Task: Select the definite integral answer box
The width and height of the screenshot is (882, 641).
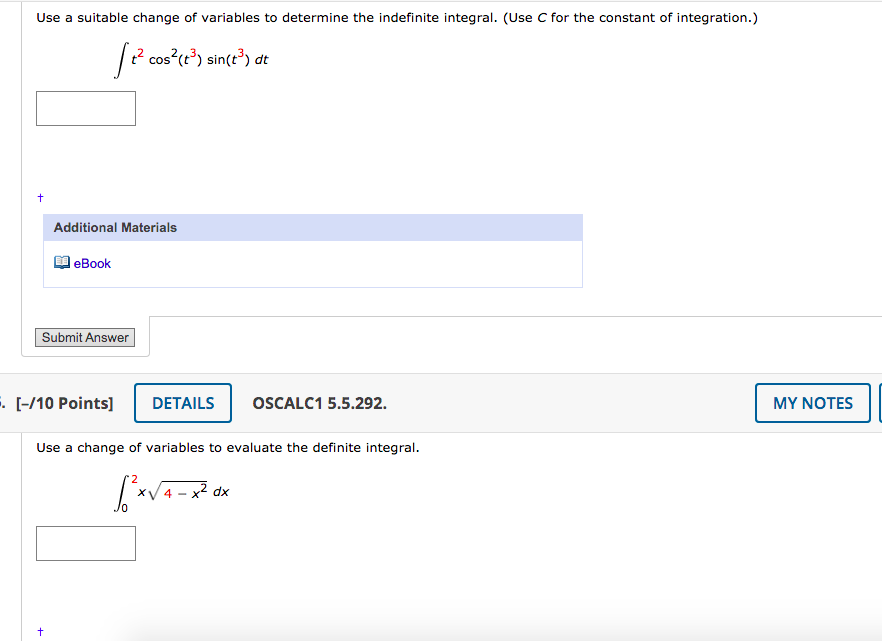Action: [x=86, y=543]
